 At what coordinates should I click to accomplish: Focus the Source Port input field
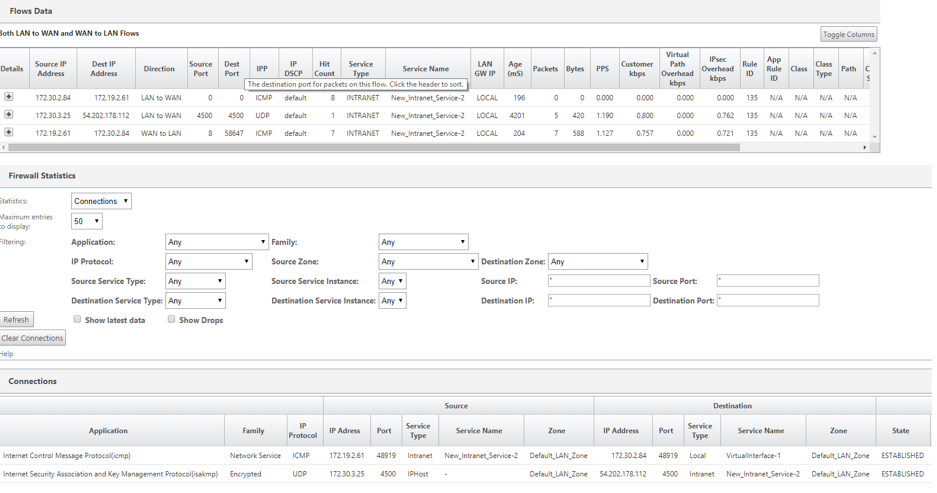tap(768, 281)
